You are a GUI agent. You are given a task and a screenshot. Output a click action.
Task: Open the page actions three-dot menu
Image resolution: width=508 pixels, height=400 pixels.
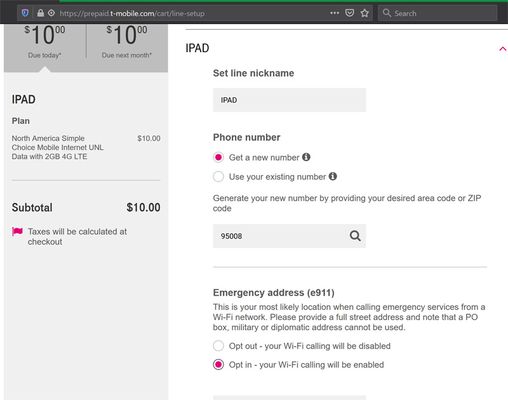[334, 13]
